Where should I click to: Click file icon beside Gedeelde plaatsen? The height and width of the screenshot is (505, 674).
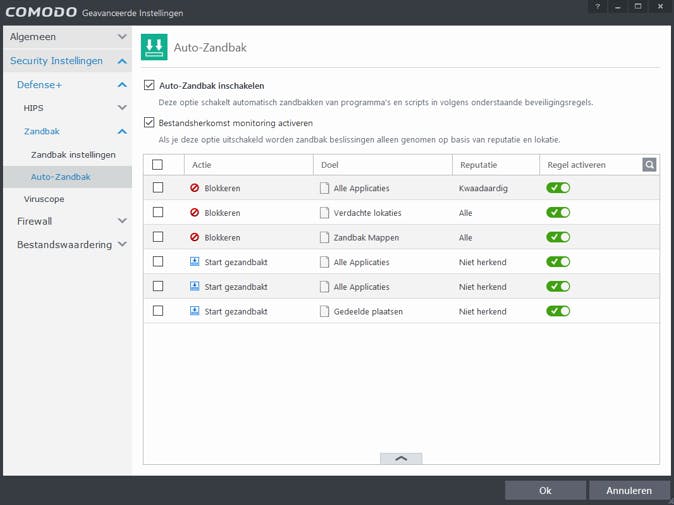click(325, 311)
